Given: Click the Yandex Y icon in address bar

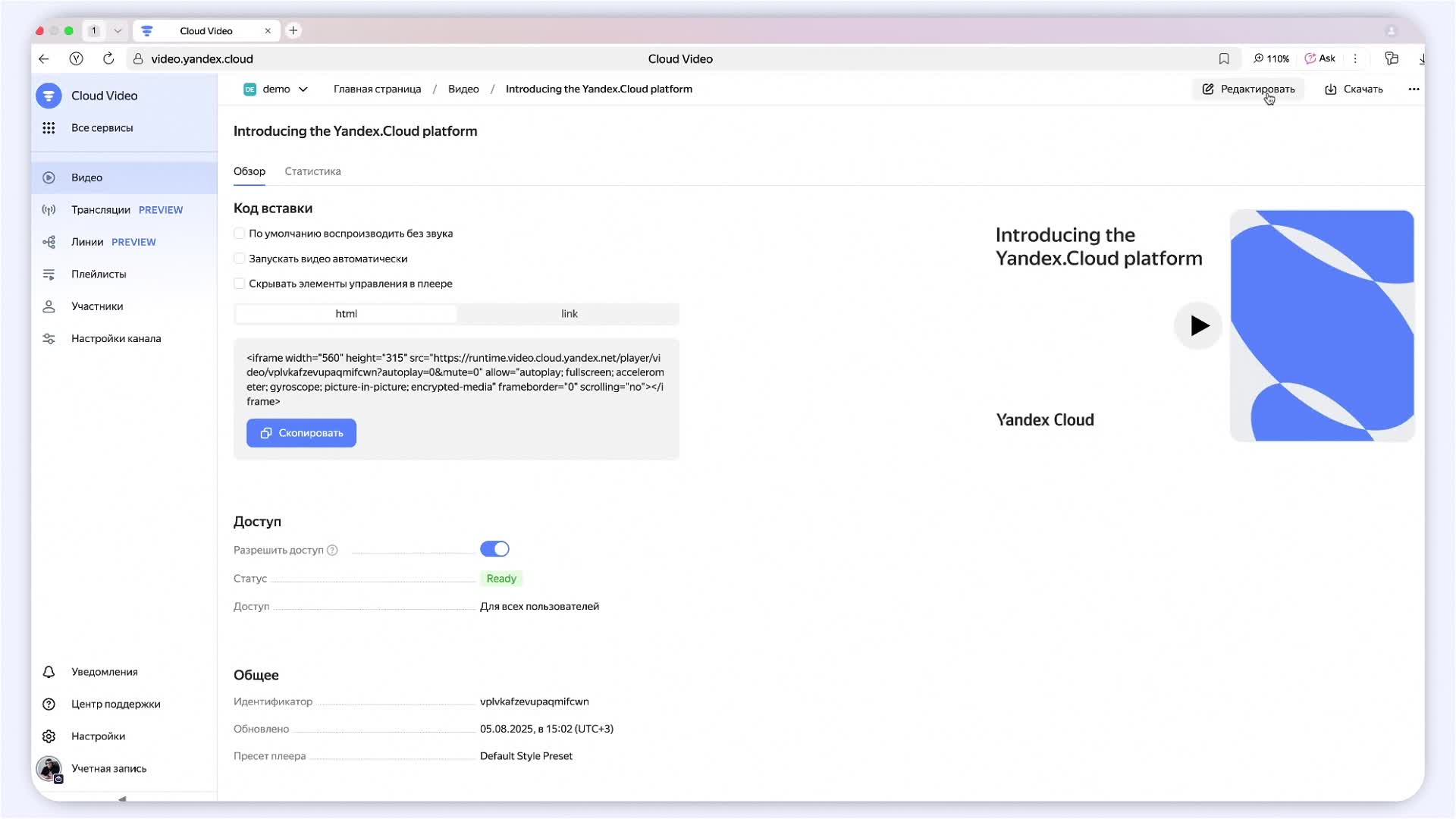Looking at the screenshot, I should (76, 58).
